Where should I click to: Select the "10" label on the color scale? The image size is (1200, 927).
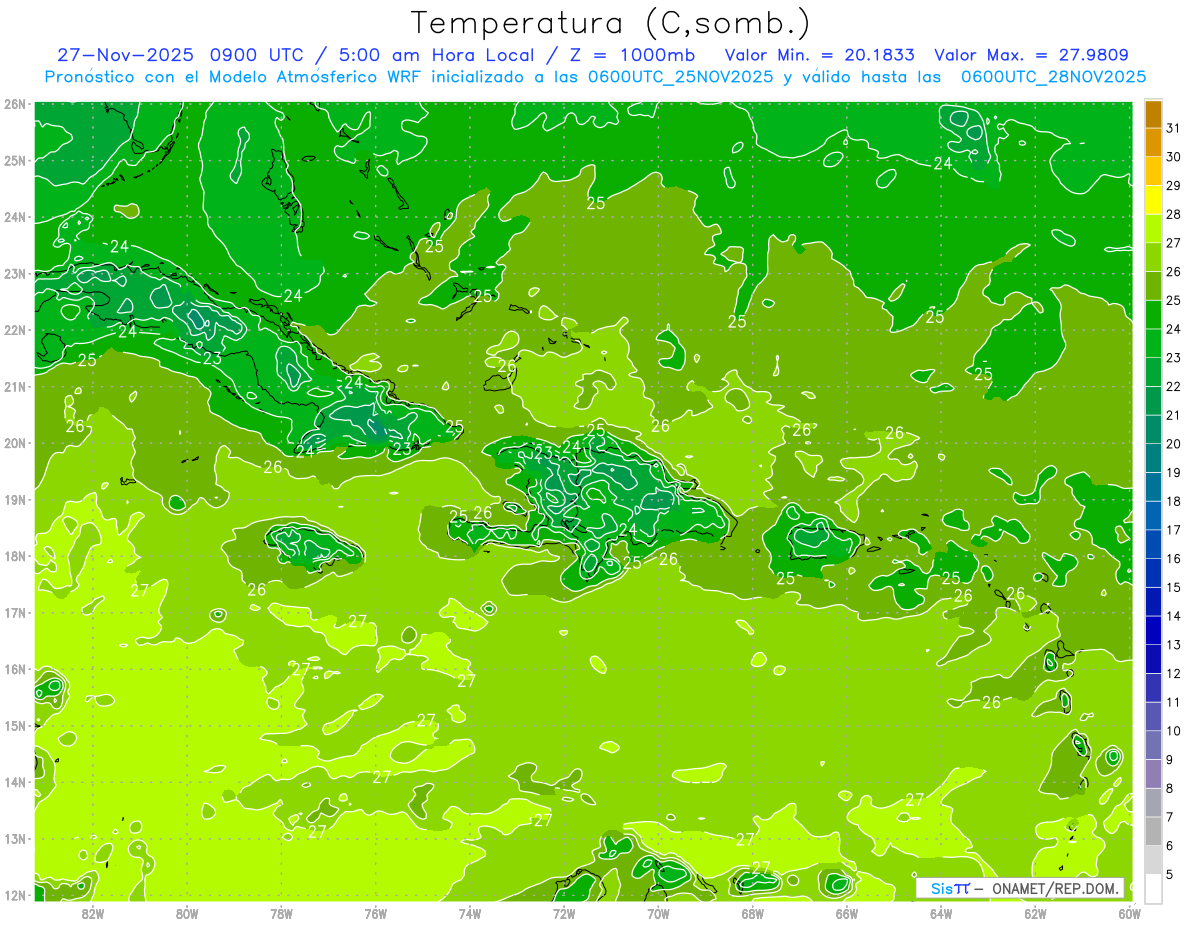pyautogui.click(x=1174, y=731)
